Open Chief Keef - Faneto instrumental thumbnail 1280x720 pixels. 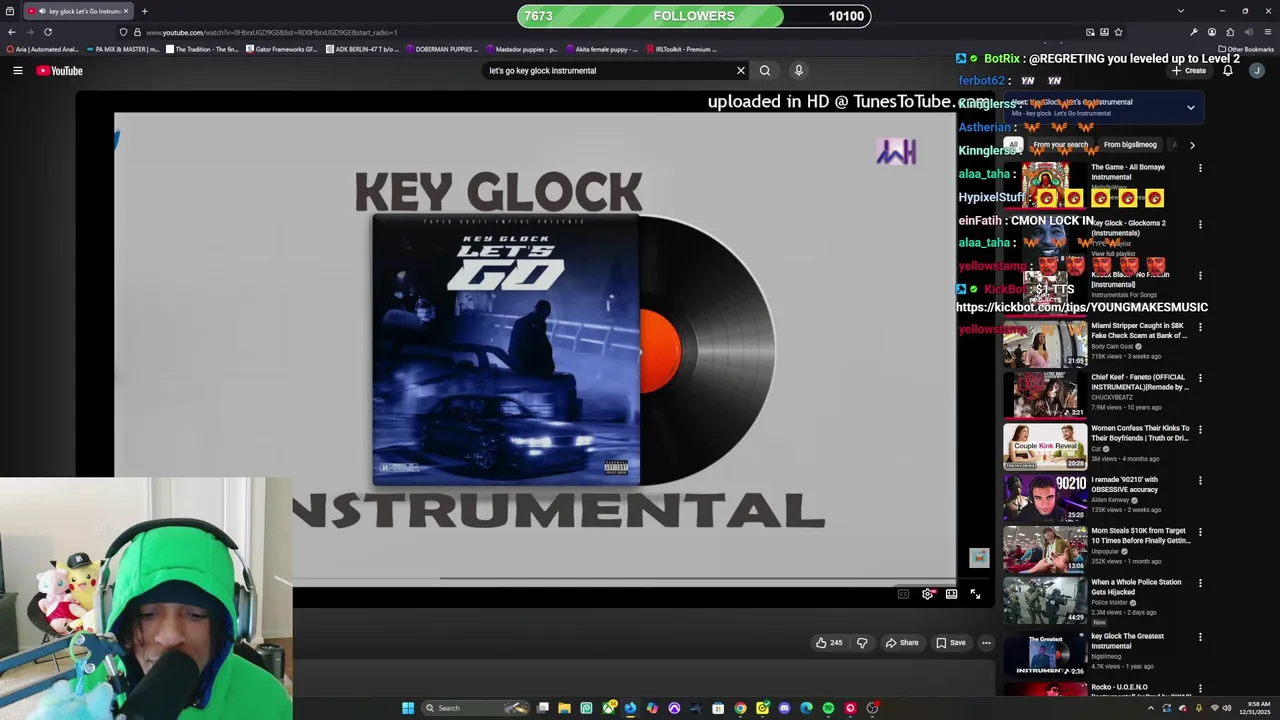pos(1045,395)
